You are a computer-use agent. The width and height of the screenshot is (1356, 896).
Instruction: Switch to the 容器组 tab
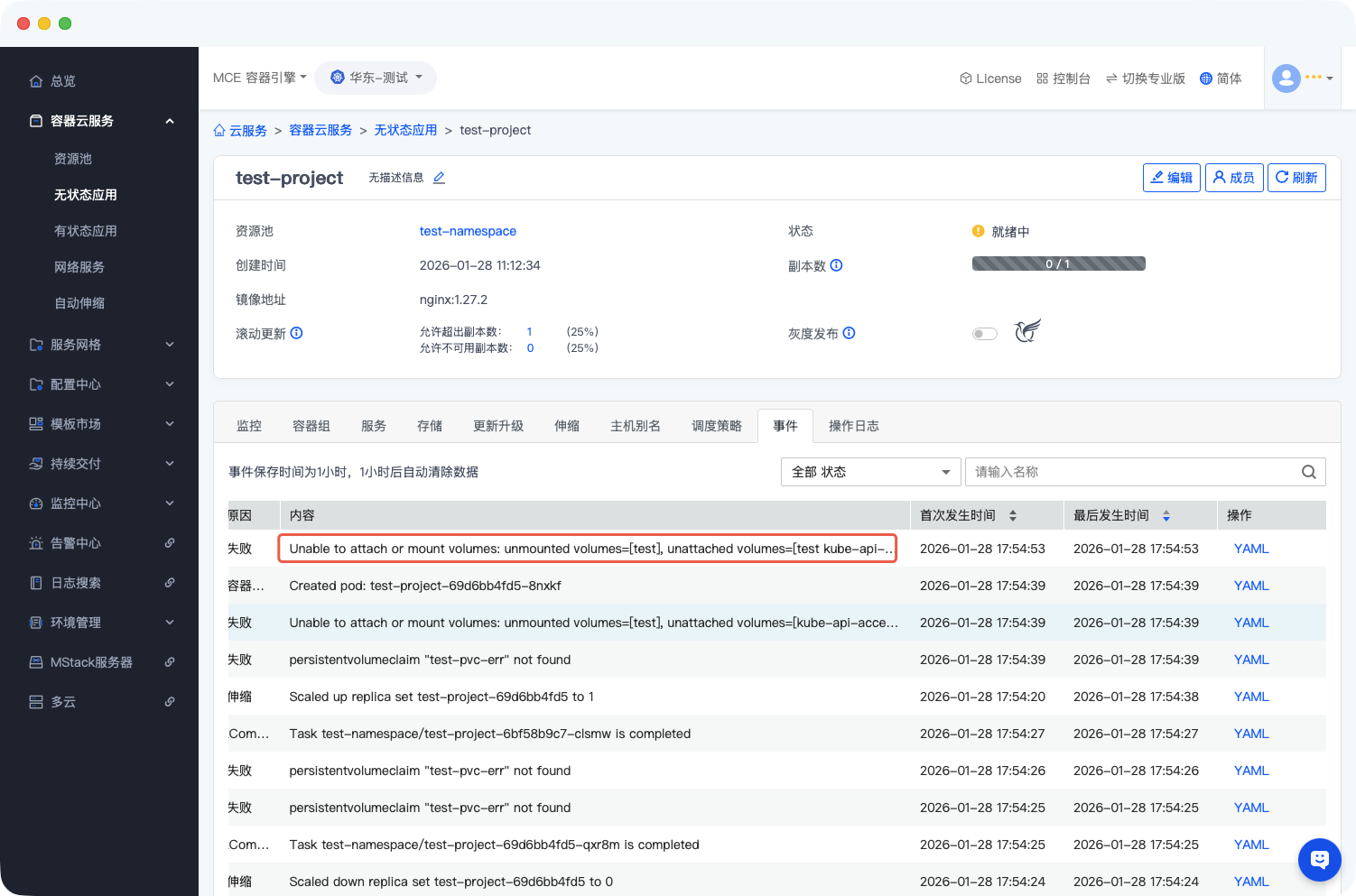[311, 426]
